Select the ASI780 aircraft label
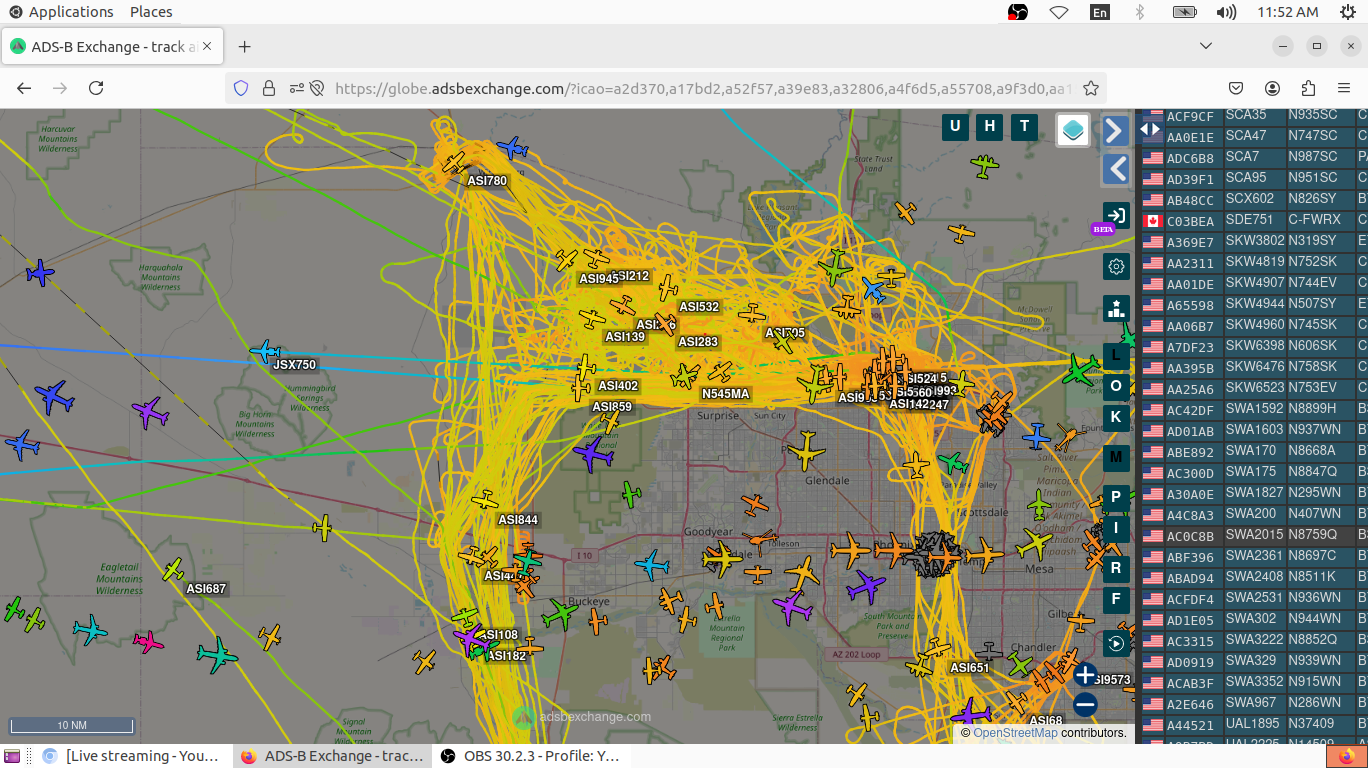The width and height of the screenshot is (1368, 768). (487, 181)
